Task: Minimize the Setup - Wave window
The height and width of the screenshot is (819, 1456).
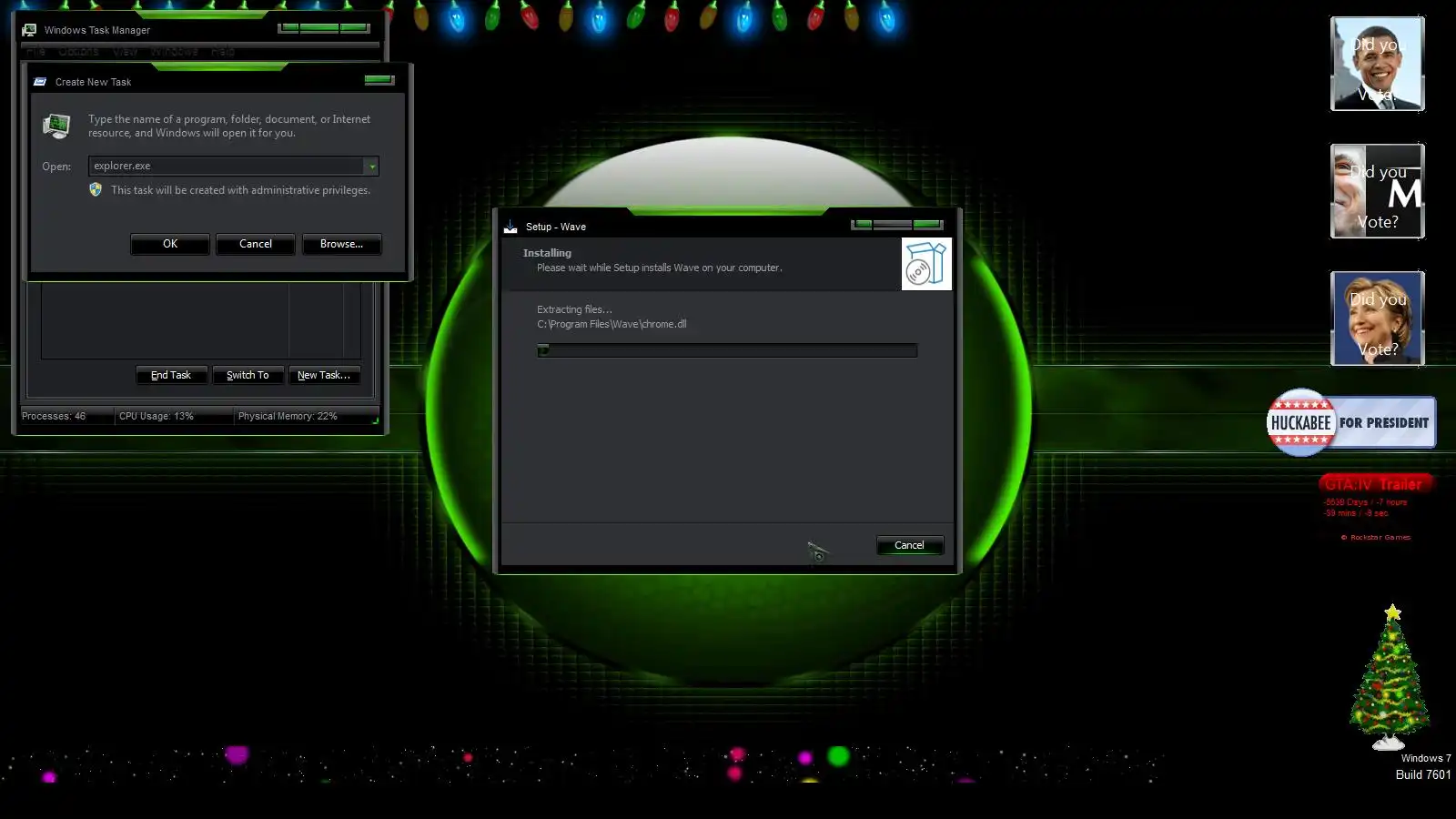Action: 863,225
